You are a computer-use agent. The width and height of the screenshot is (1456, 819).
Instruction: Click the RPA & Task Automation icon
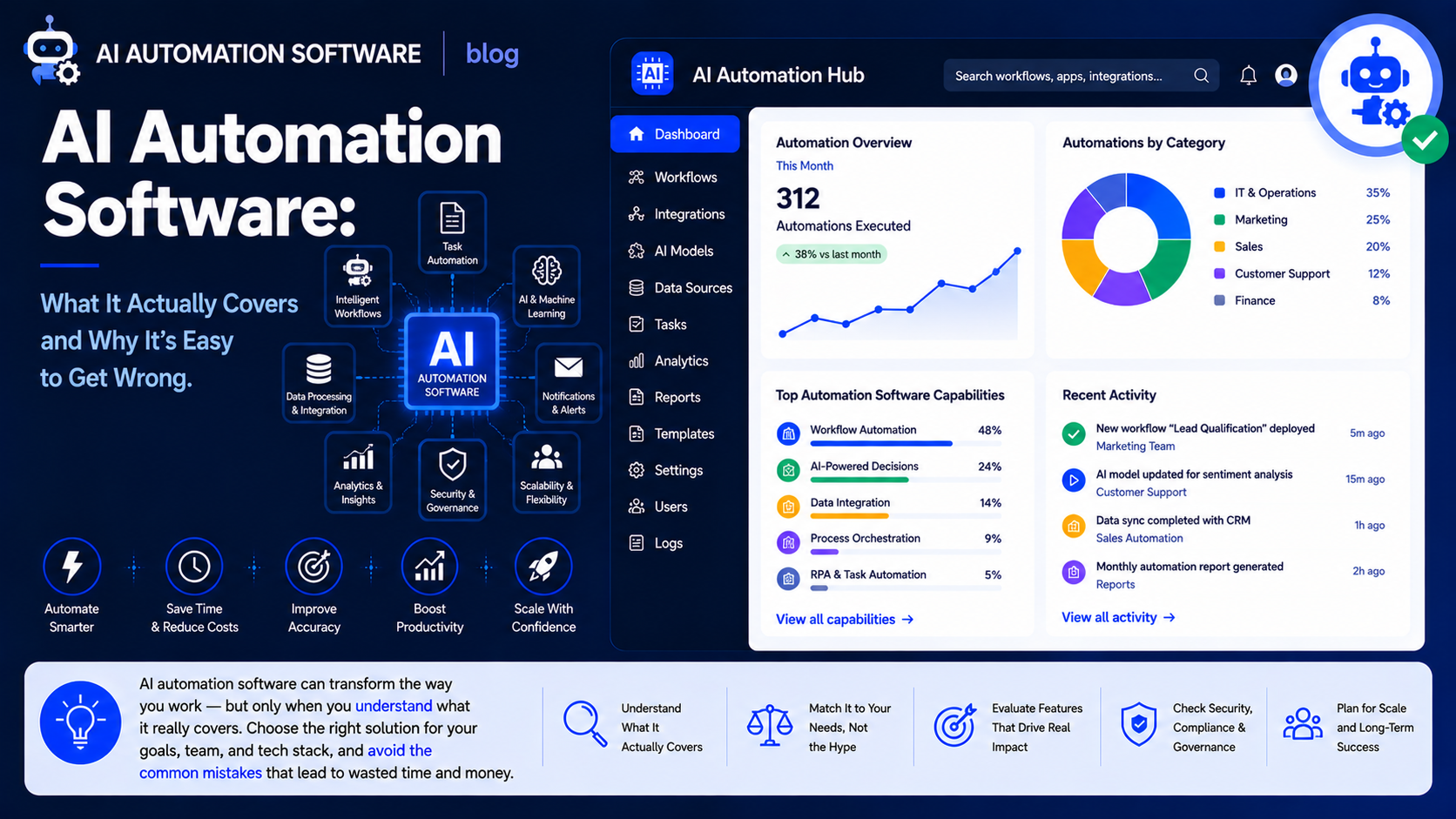788,579
